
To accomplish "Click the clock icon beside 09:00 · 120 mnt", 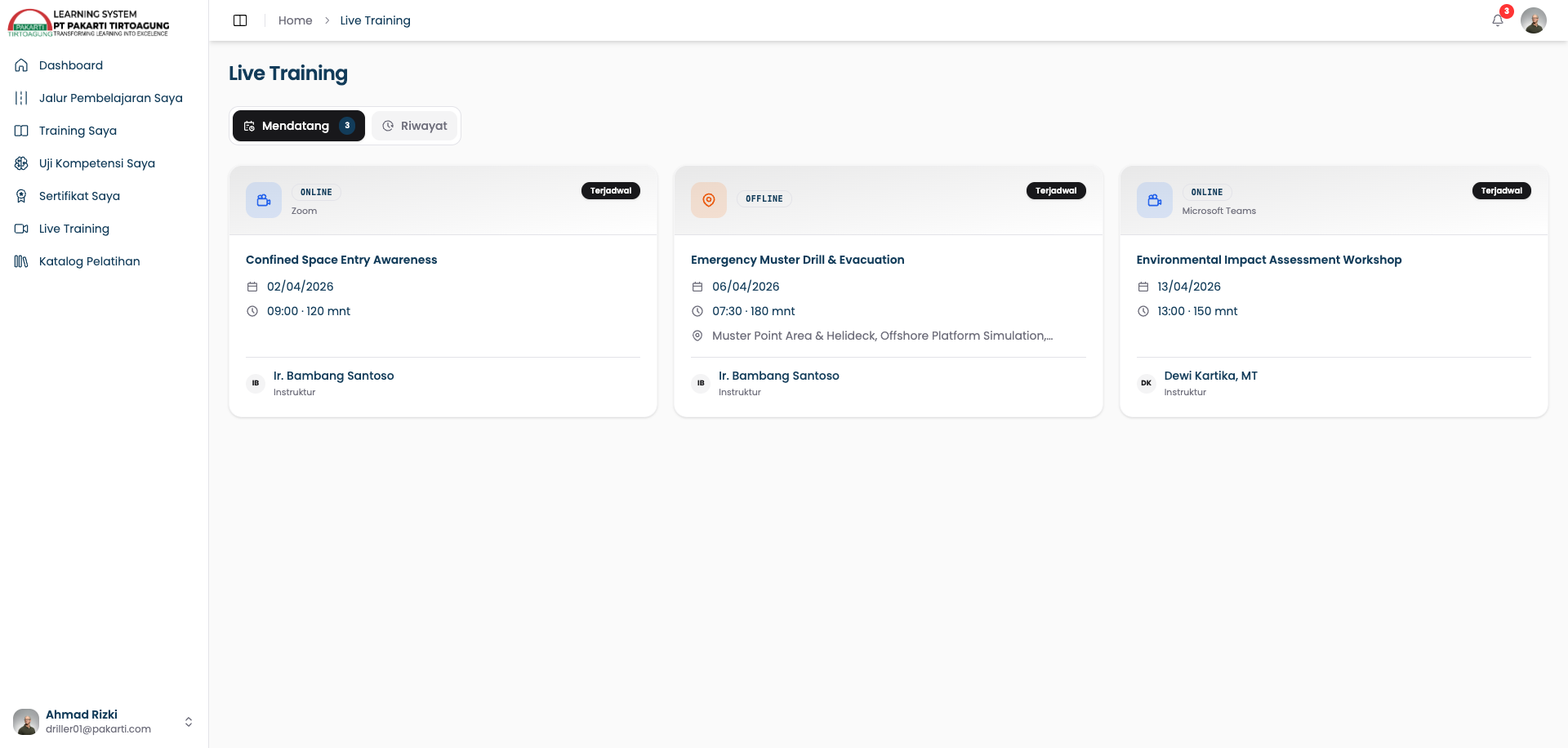I will coord(252,311).
